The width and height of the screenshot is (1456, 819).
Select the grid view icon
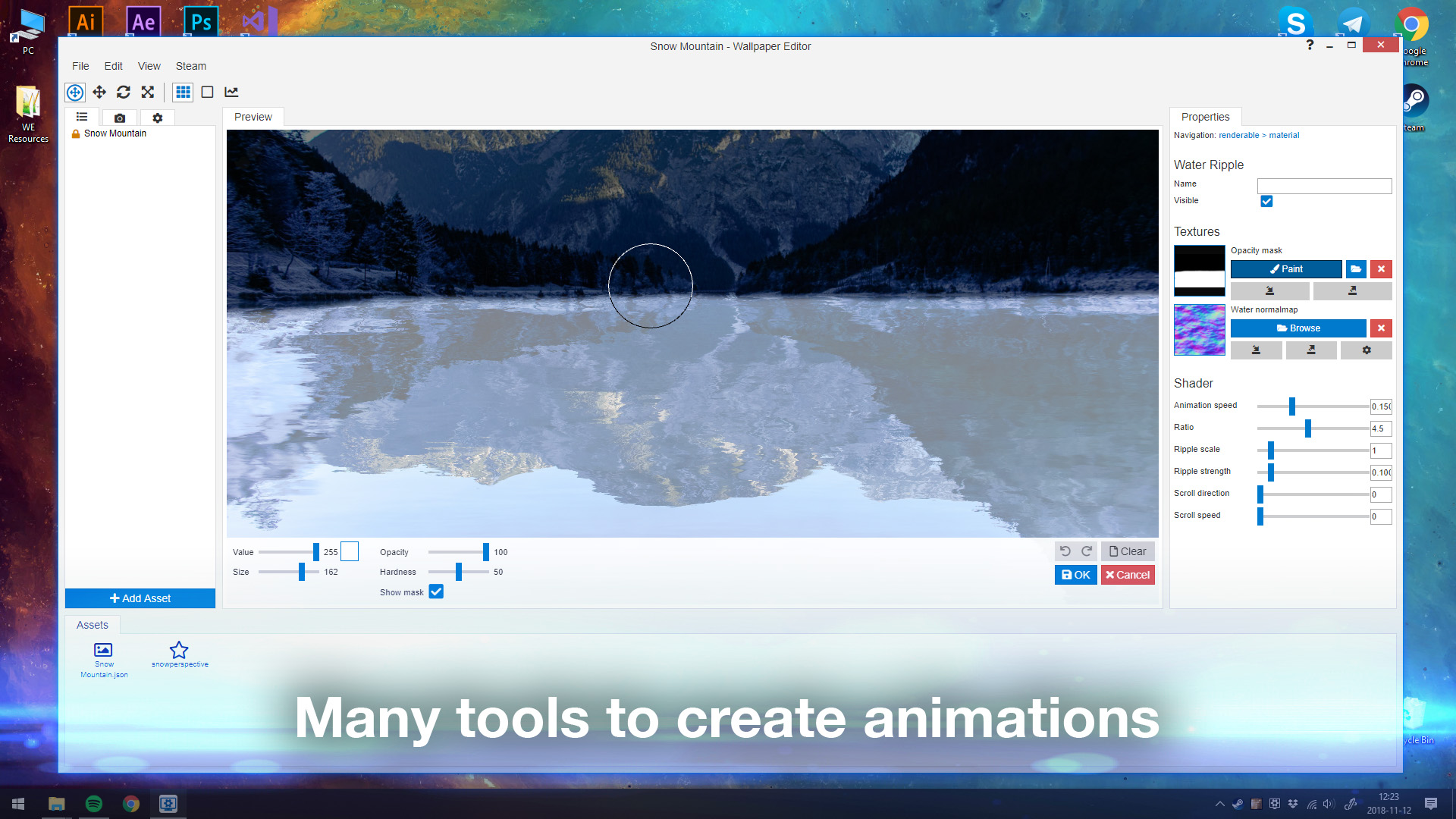tap(183, 92)
